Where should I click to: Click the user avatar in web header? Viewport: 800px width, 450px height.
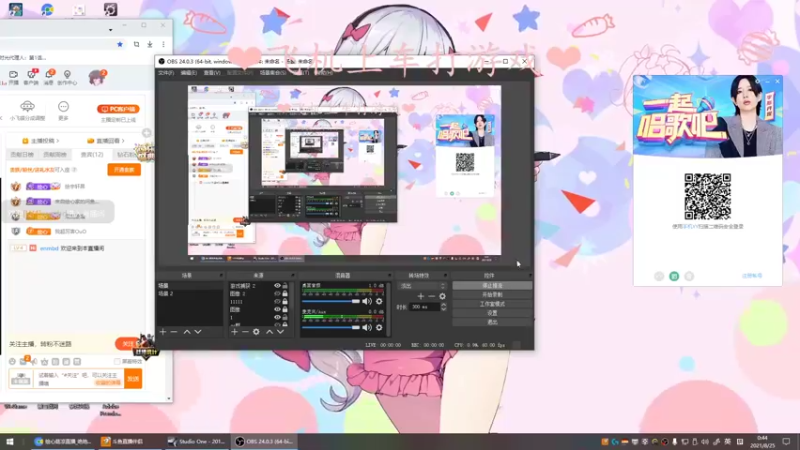(x=96, y=77)
